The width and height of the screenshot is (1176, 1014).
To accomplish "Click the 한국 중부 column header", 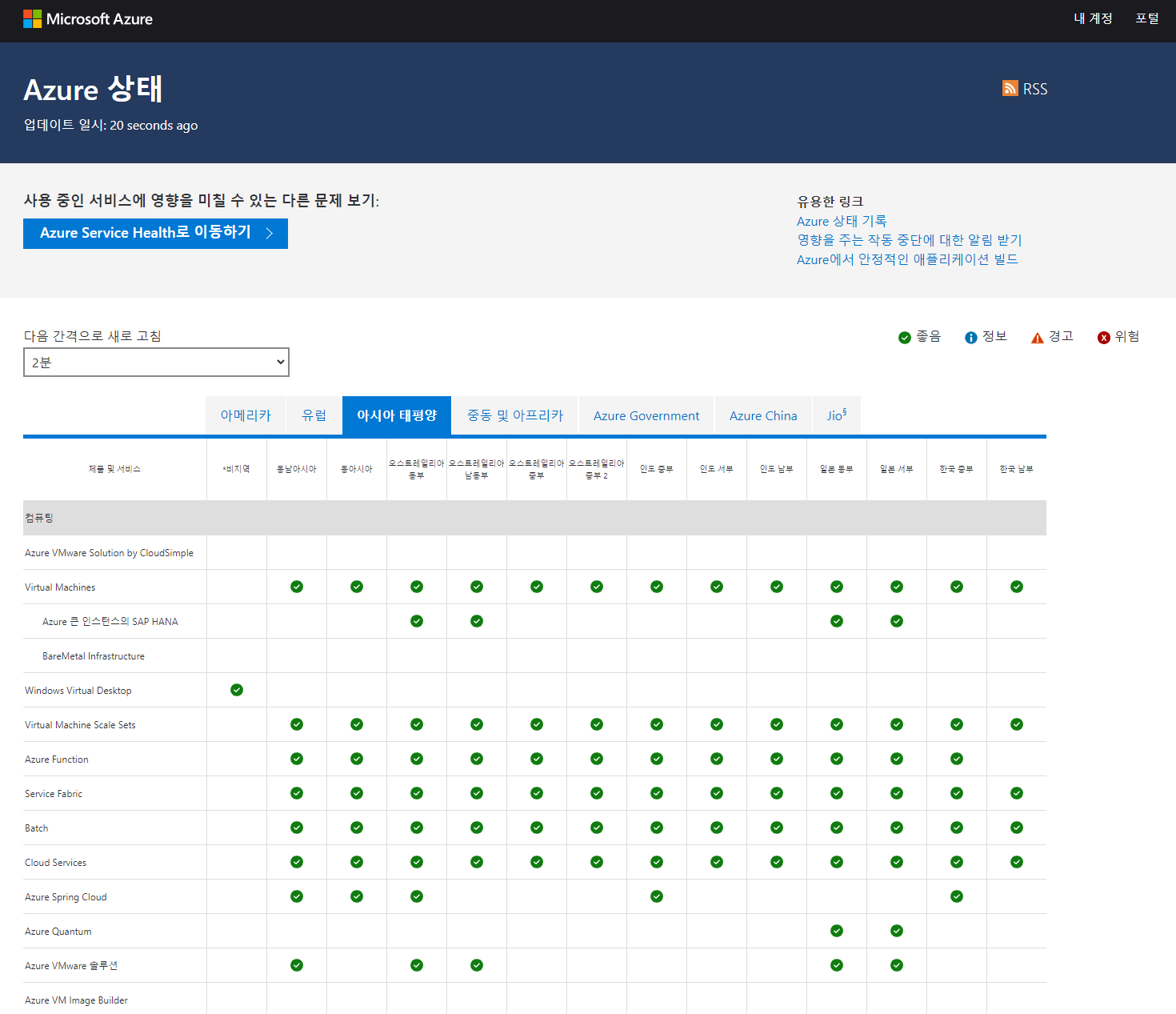I will [956, 469].
